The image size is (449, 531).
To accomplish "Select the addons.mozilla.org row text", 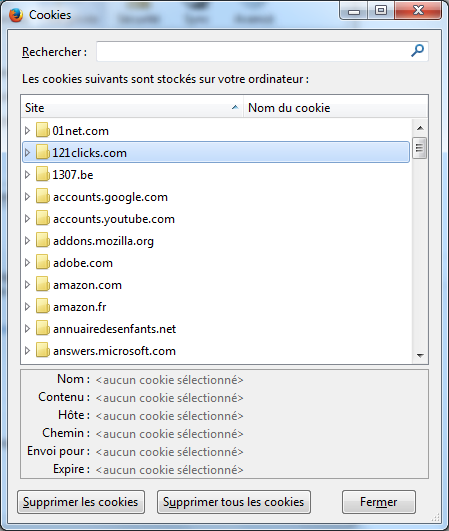I will (x=103, y=241).
